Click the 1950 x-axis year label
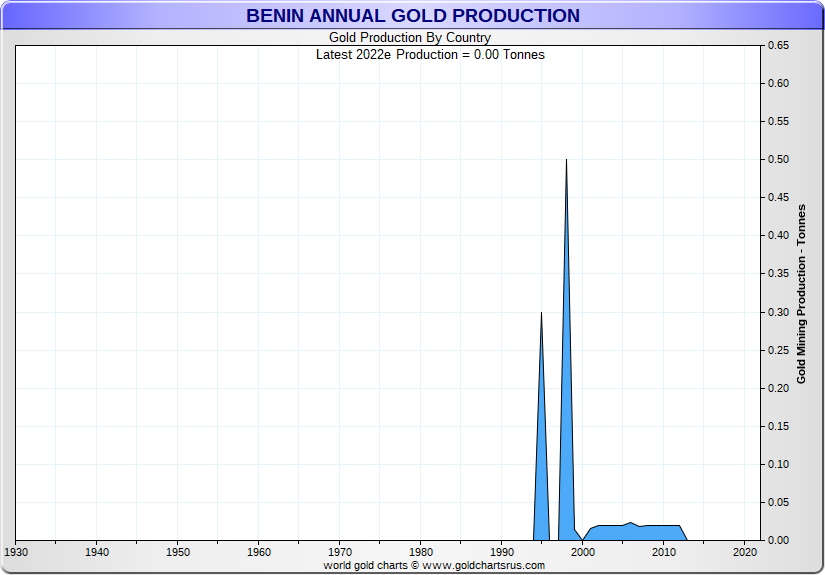 click(178, 552)
